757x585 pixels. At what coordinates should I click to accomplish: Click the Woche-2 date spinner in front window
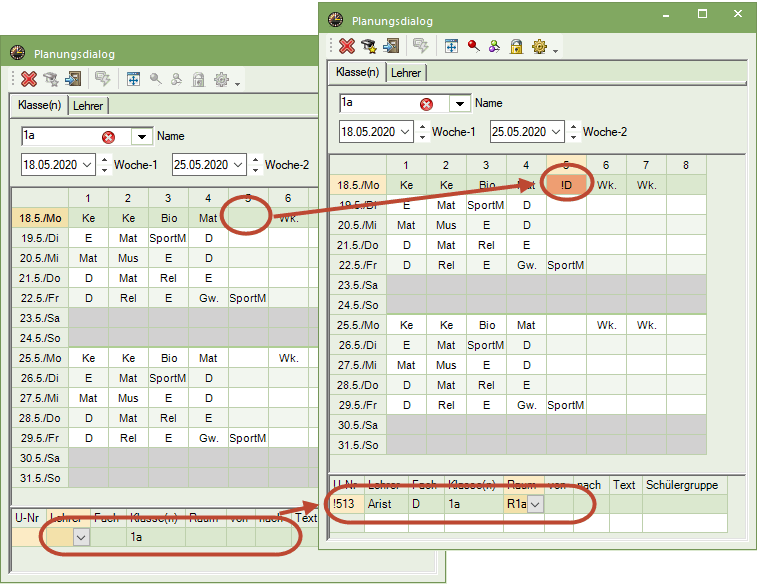point(573,132)
